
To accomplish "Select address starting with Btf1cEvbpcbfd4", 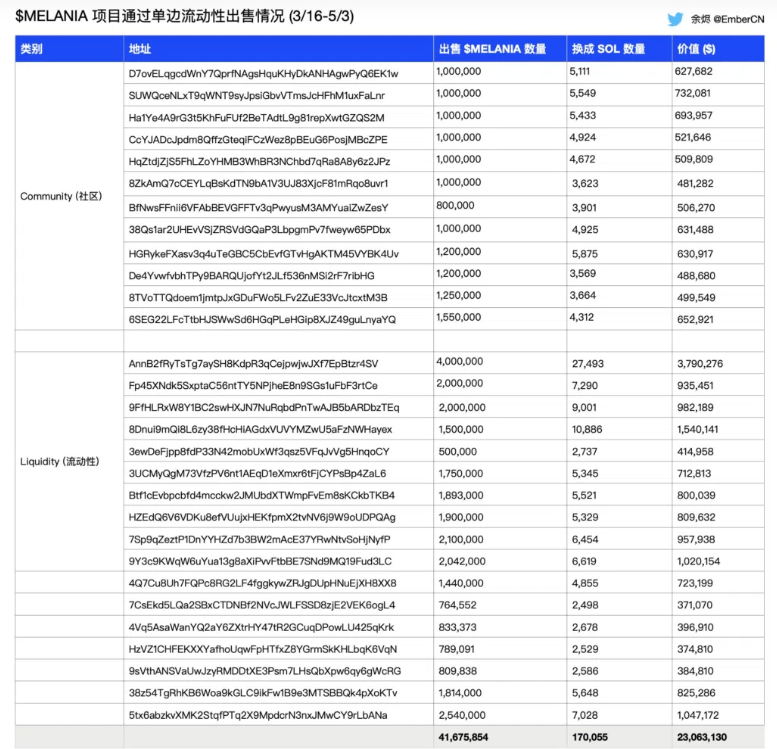I will (262, 495).
